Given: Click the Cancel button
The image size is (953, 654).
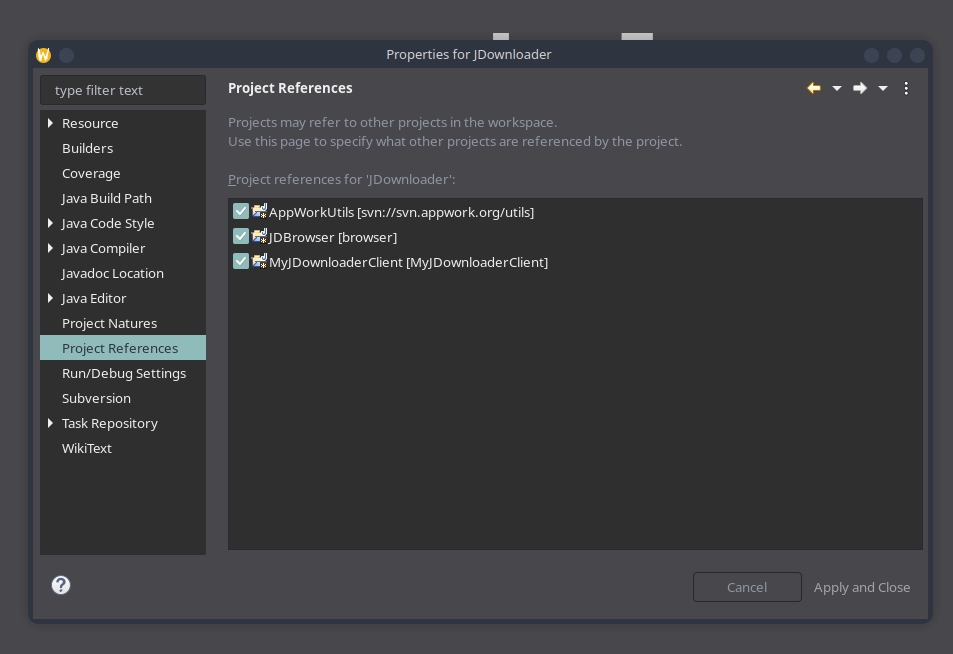Looking at the screenshot, I should coord(747,587).
